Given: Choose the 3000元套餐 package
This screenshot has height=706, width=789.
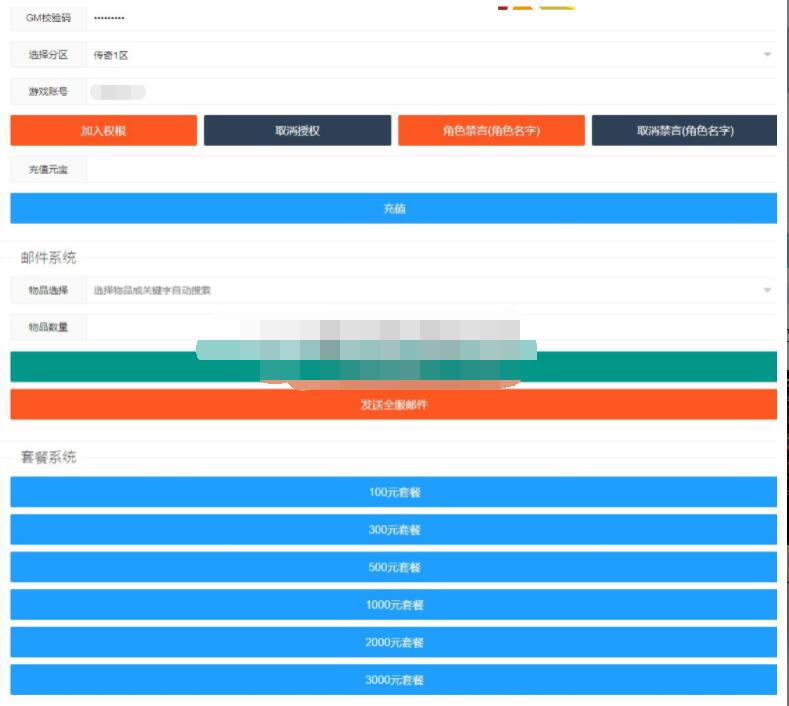Looking at the screenshot, I should click(393, 680).
